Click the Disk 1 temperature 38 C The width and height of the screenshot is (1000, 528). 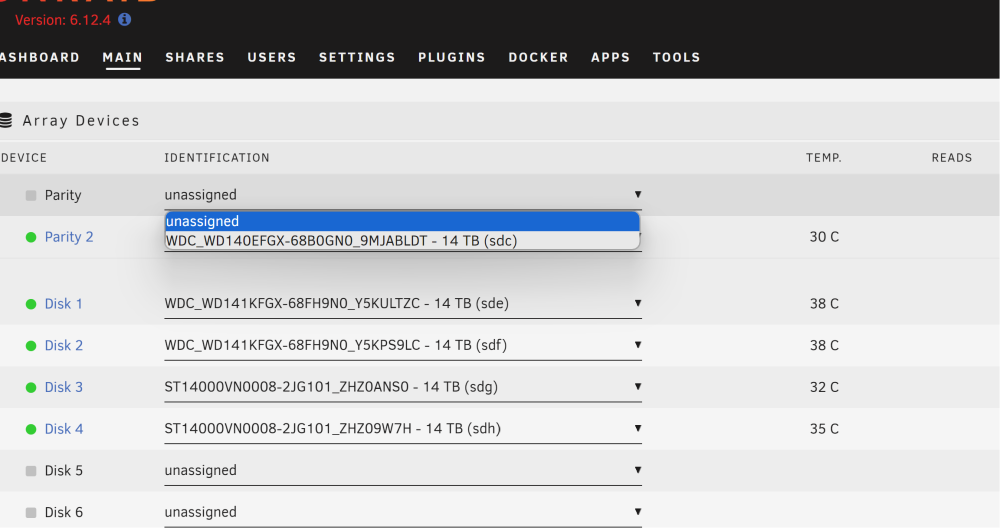824,304
